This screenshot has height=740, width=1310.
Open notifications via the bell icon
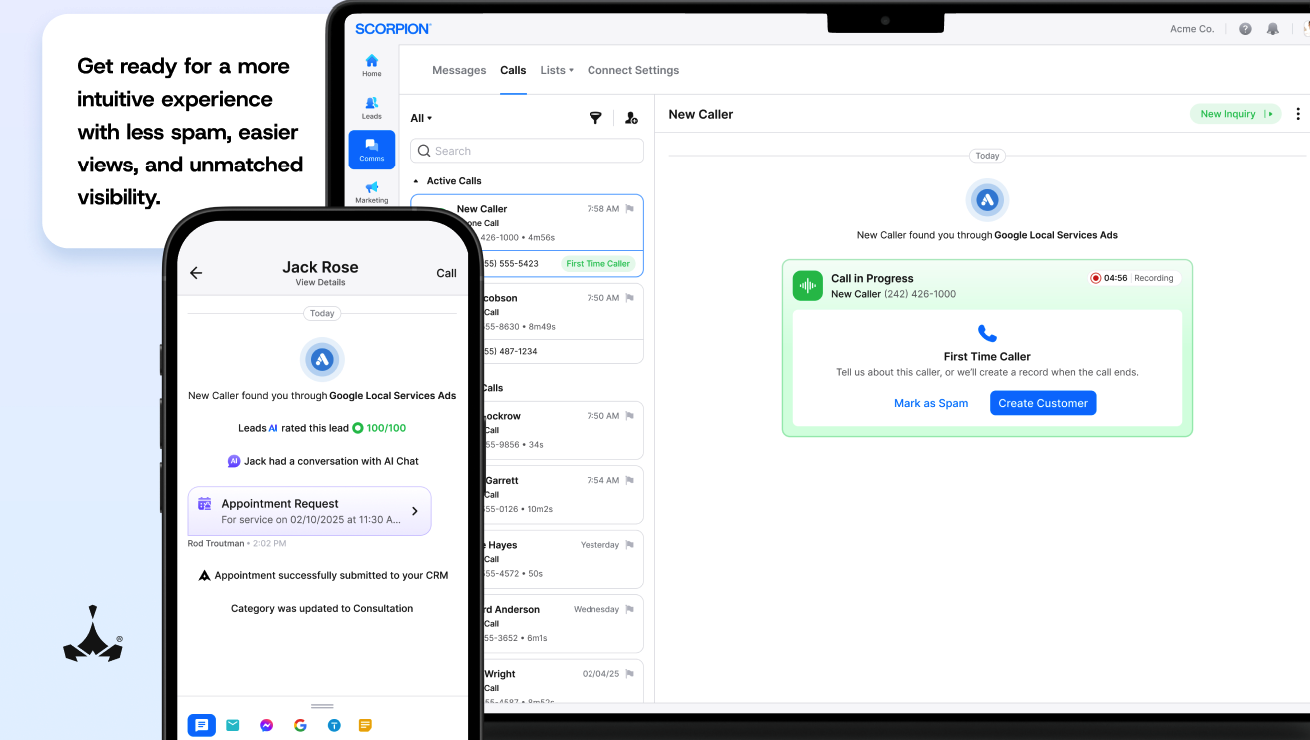[1272, 29]
